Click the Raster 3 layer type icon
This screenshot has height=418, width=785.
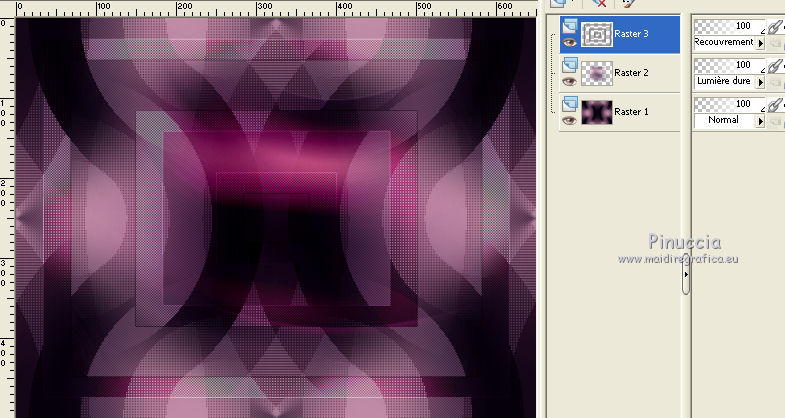pyautogui.click(x=570, y=26)
